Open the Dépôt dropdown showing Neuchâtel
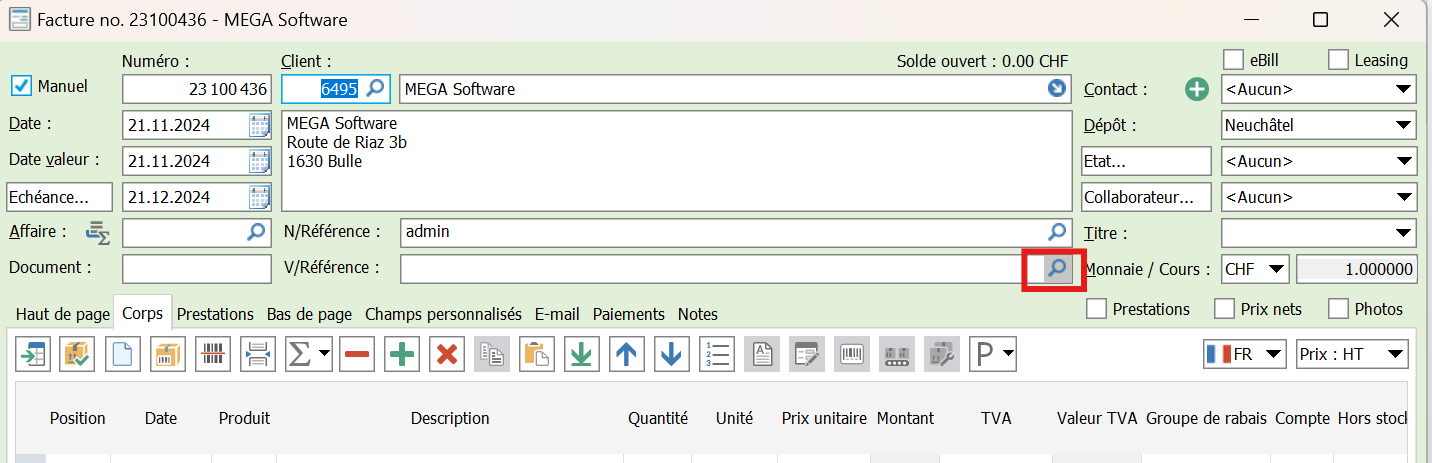Image resolution: width=1432 pixels, height=463 pixels. 1319,126
